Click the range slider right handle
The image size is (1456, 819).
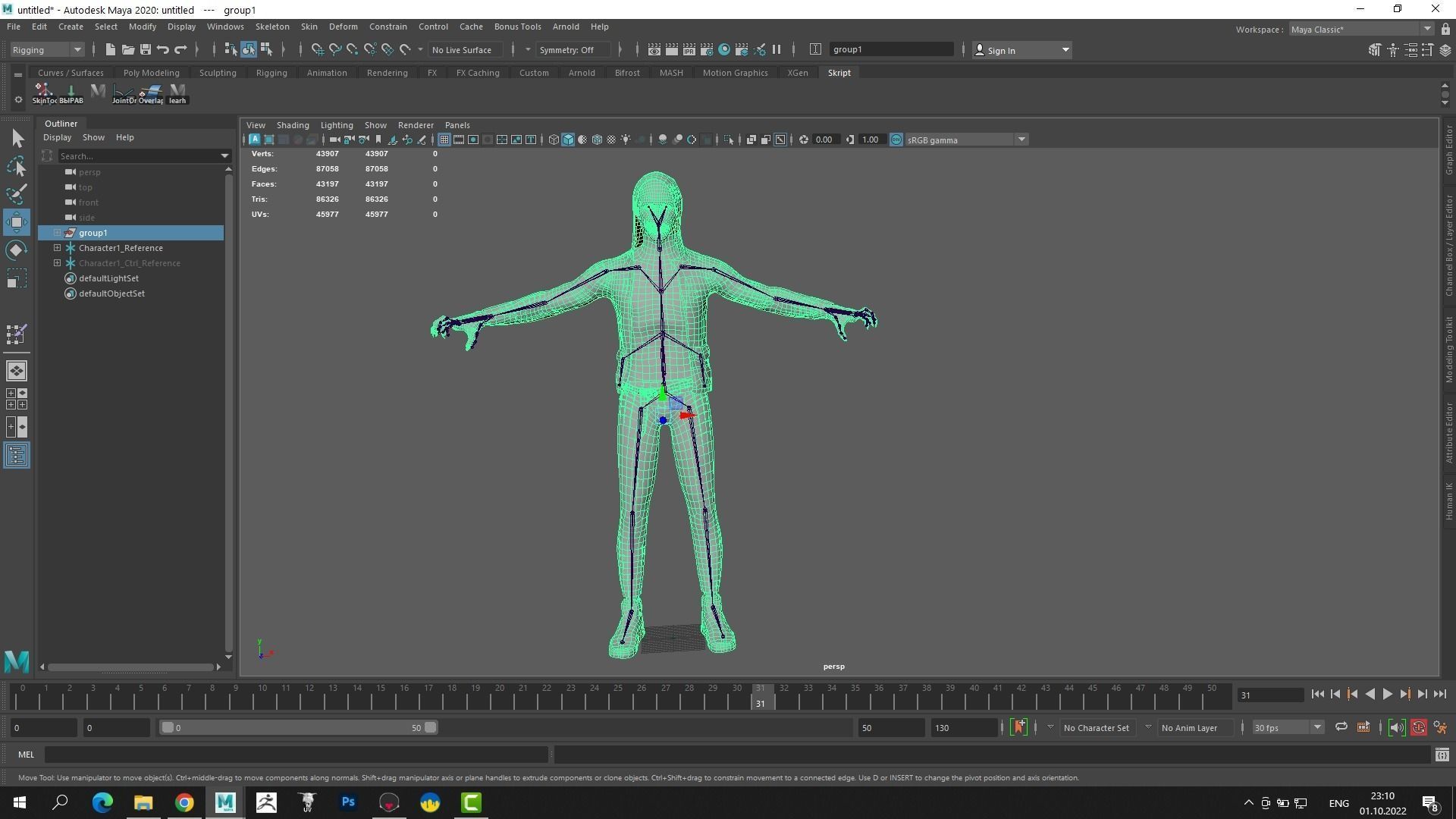click(430, 728)
